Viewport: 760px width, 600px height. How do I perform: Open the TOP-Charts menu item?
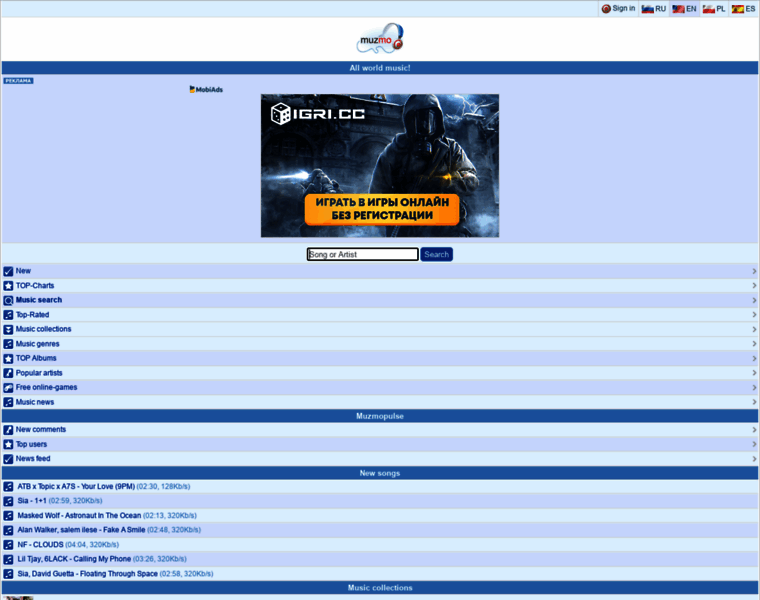(380, 285)
